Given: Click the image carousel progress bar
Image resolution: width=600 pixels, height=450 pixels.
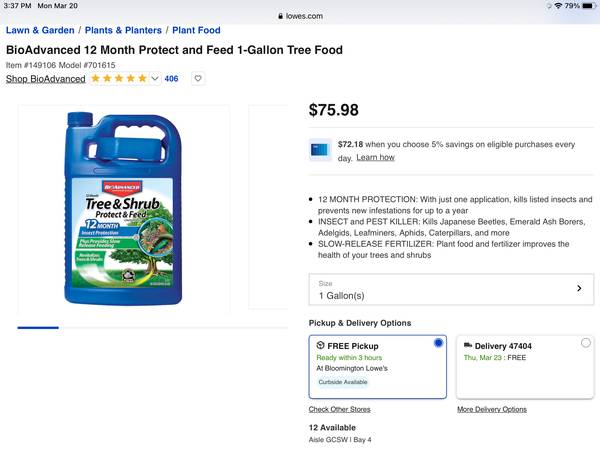Looking at the screenshot, I should (38, 327).
